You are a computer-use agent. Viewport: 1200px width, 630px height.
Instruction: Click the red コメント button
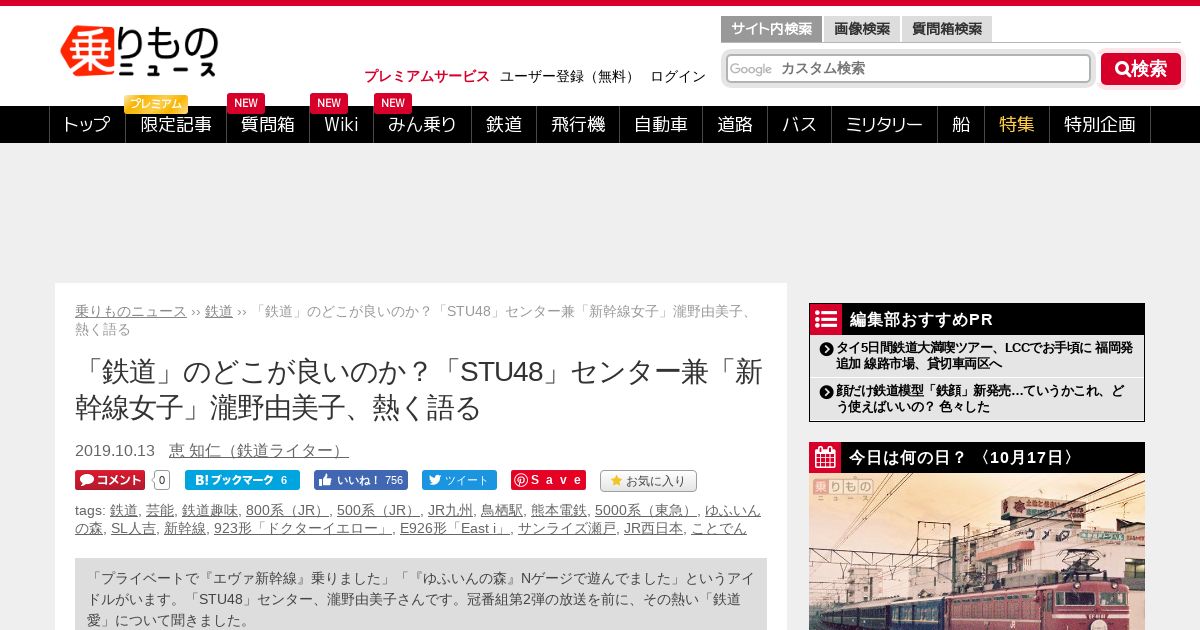click(110, 480)
